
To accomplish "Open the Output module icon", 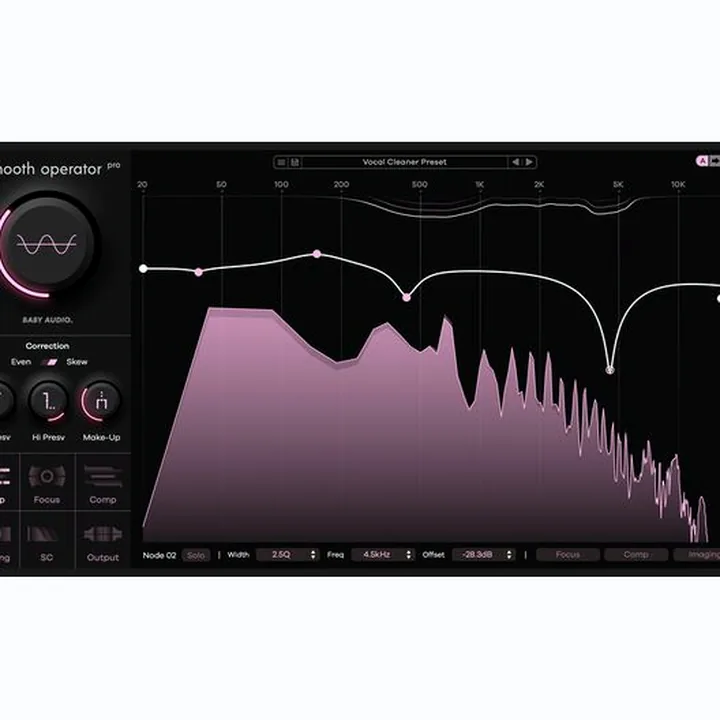I will [103, 534].
